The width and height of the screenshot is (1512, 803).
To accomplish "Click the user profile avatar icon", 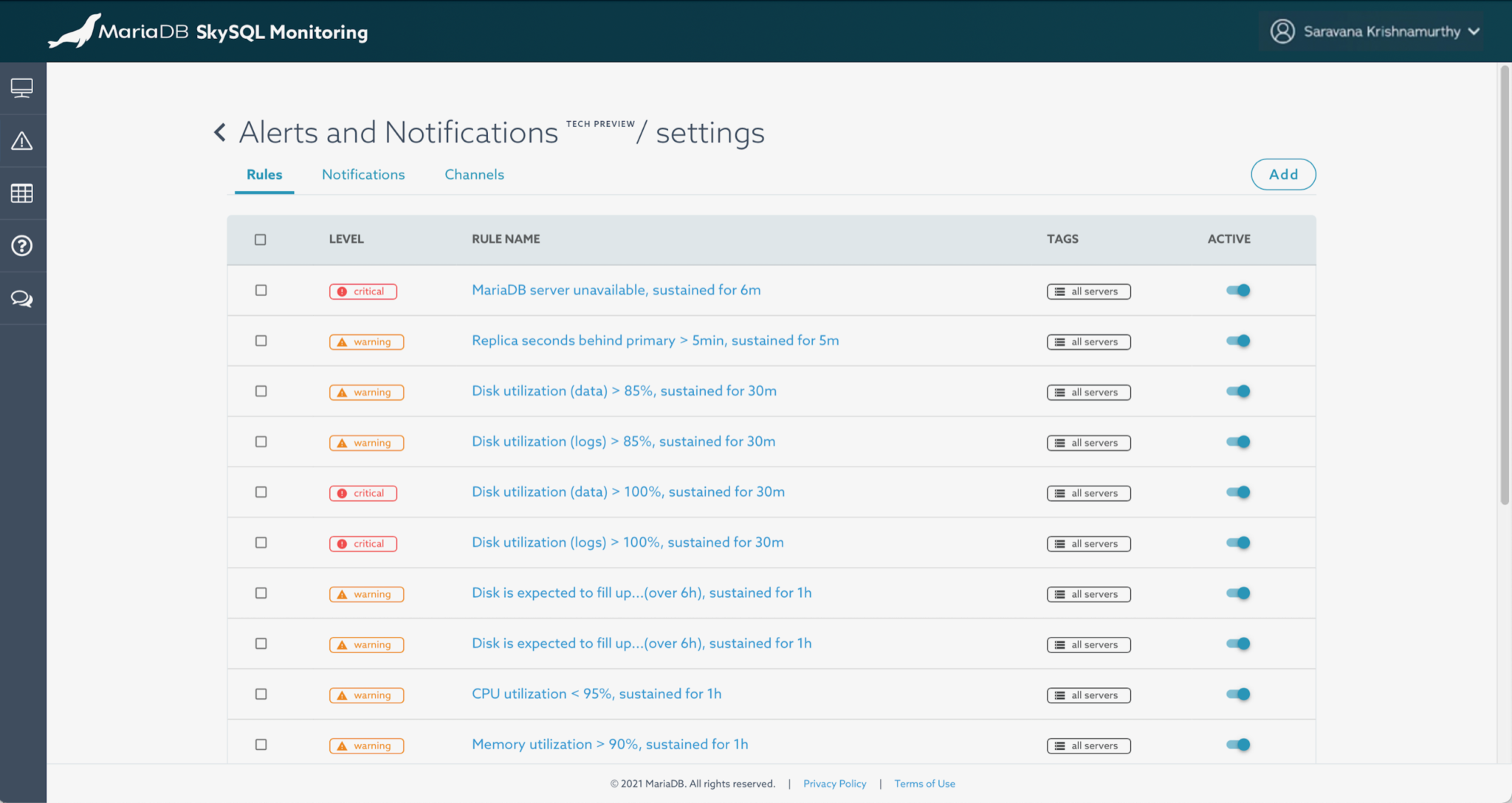I will (1282, 31).
